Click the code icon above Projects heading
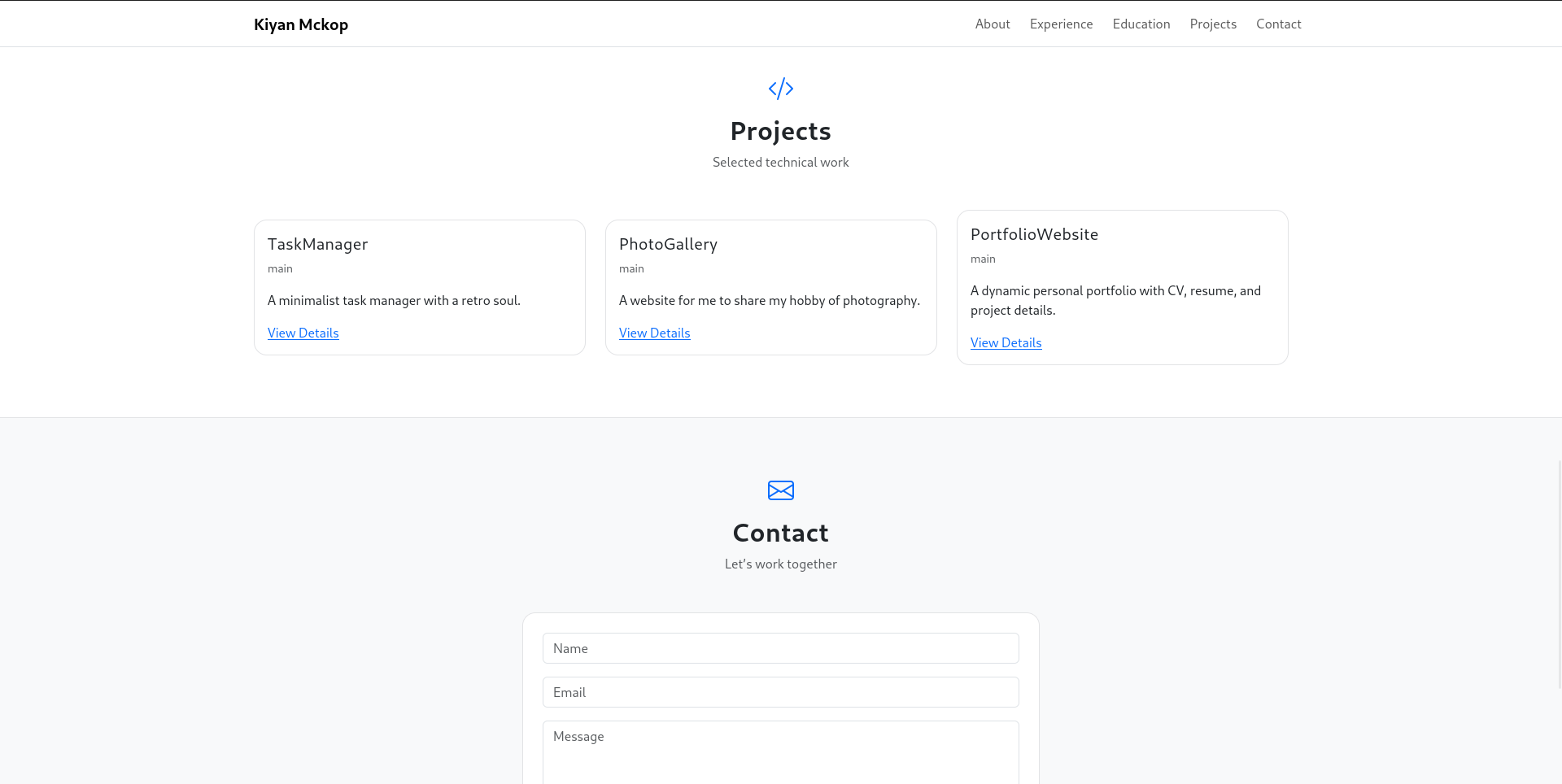 [x=780, y=89]
